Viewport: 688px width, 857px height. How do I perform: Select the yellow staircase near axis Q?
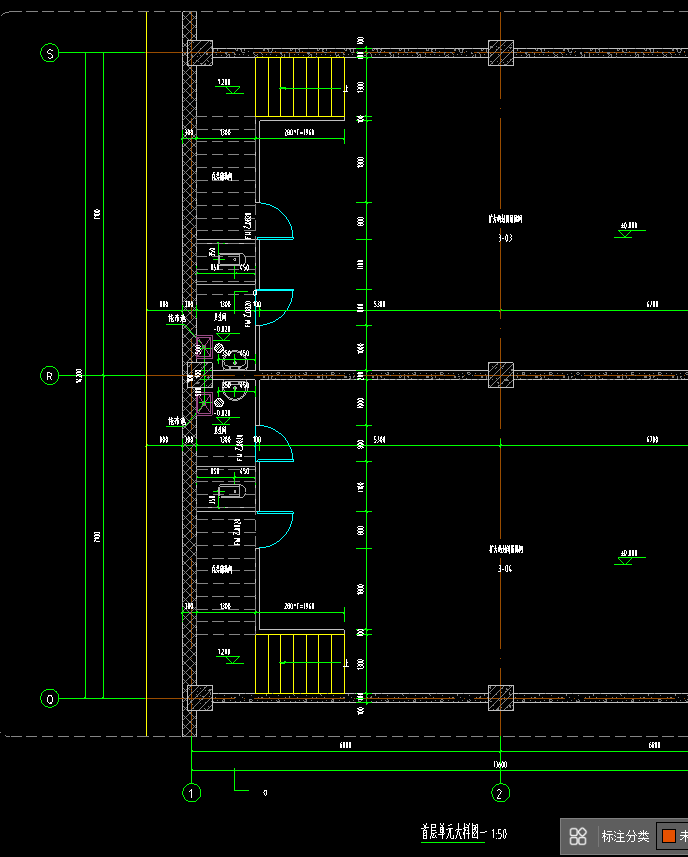(x=300, y=664)
